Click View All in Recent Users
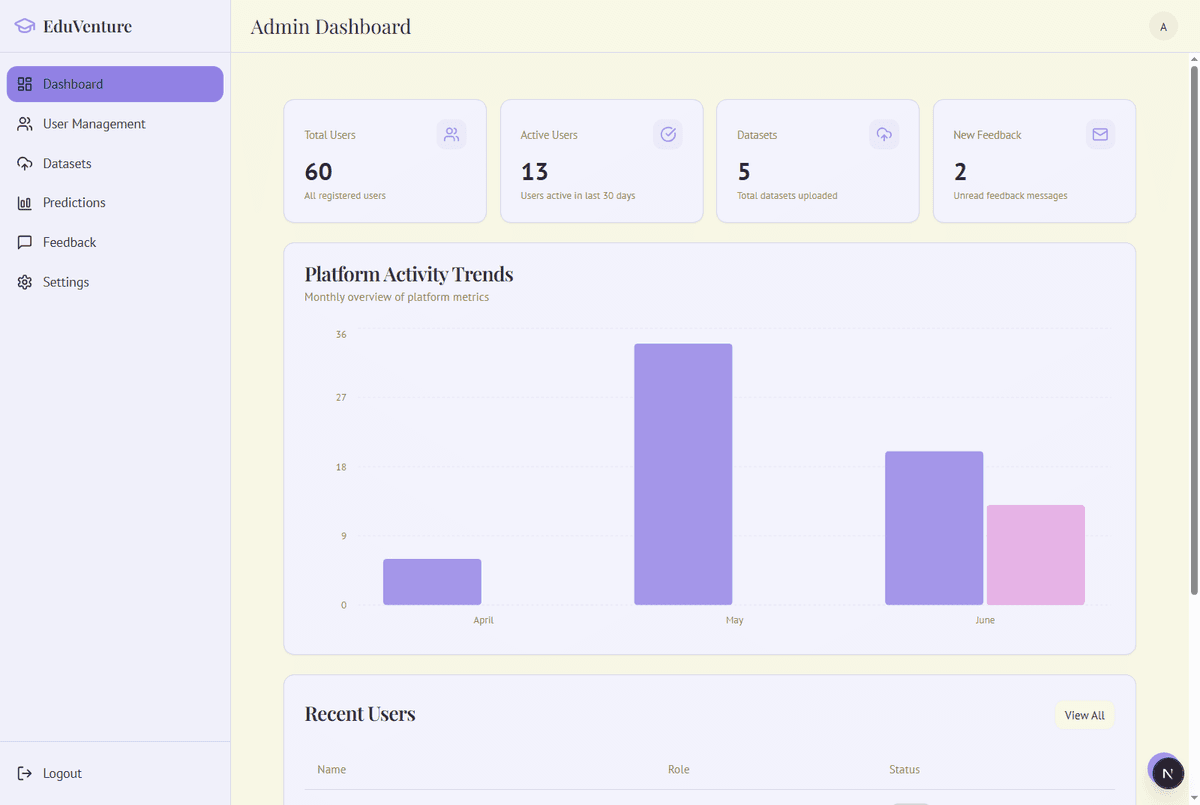The image size is (1200, 805). pyautogui.click(x=1085, y=715)
